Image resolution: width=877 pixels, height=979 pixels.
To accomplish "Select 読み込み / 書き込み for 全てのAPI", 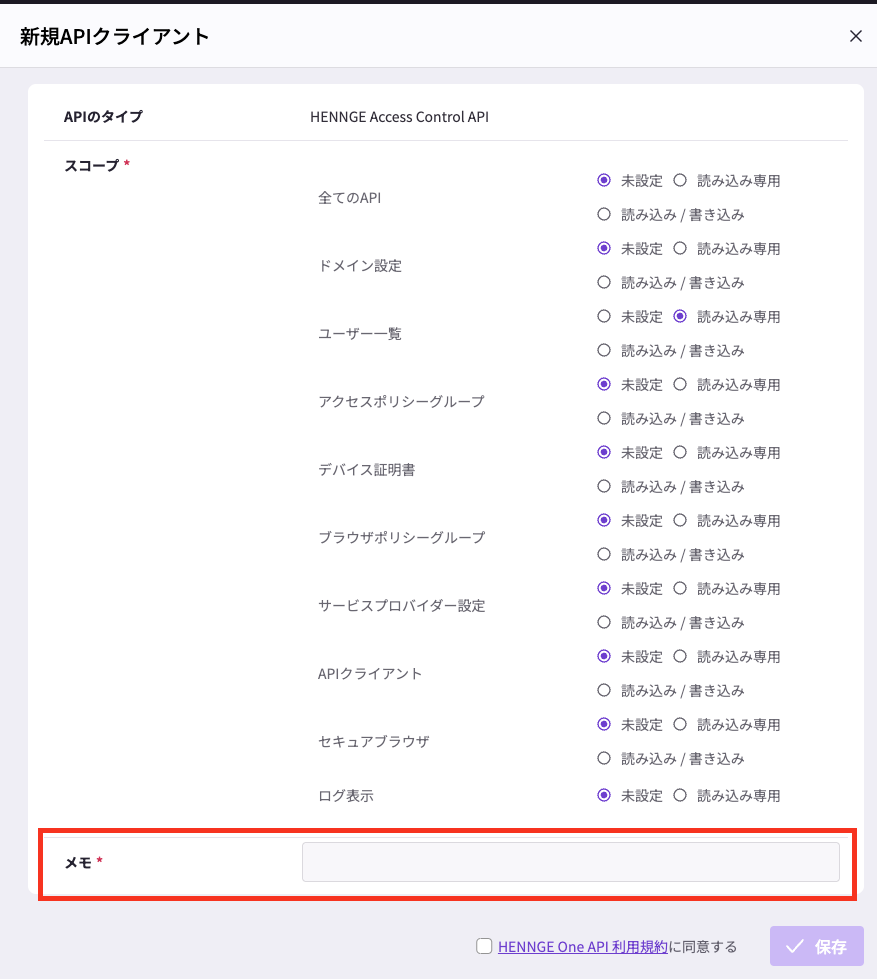I will coord(603,214).
